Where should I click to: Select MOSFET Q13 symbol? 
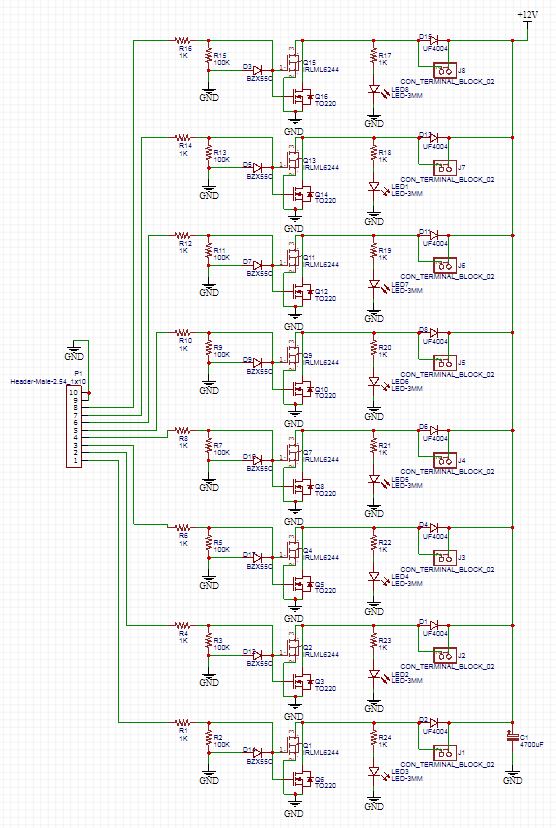[291, 161]
